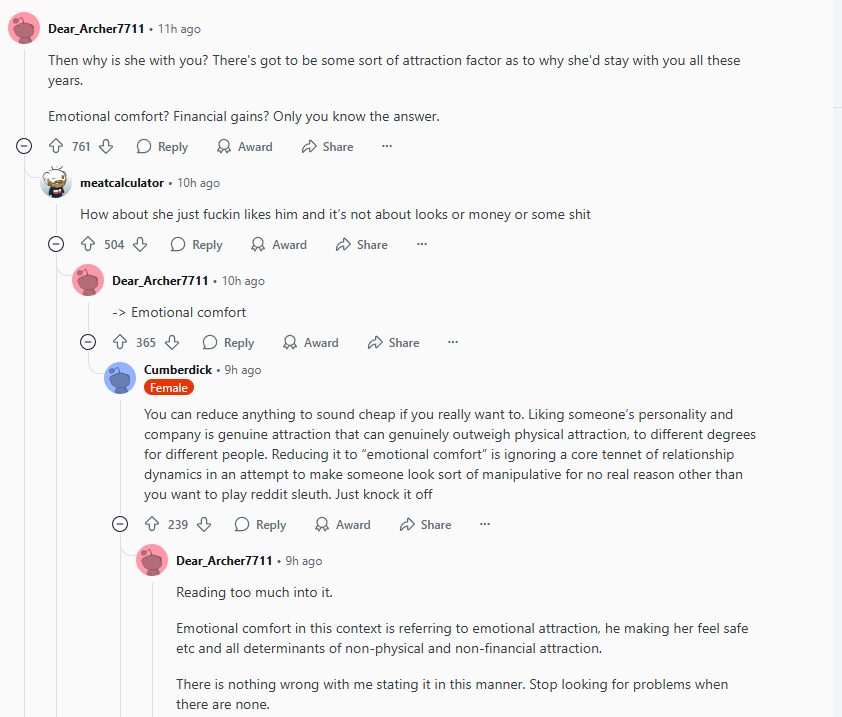The width and height of the screenshot is (842, 717).
Task: Open Cumberdick username profile link
Action: click(178, 370)
